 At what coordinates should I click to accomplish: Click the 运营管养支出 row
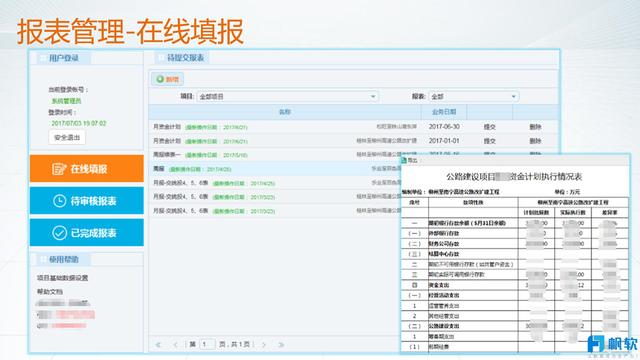[x=515, y=306]
